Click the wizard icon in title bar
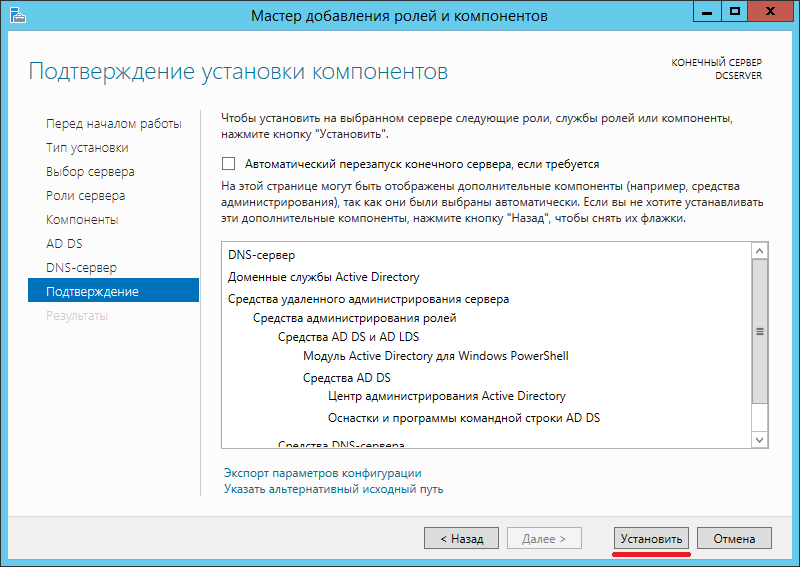This screenshot has width=800, height=567. click(15, 16)
